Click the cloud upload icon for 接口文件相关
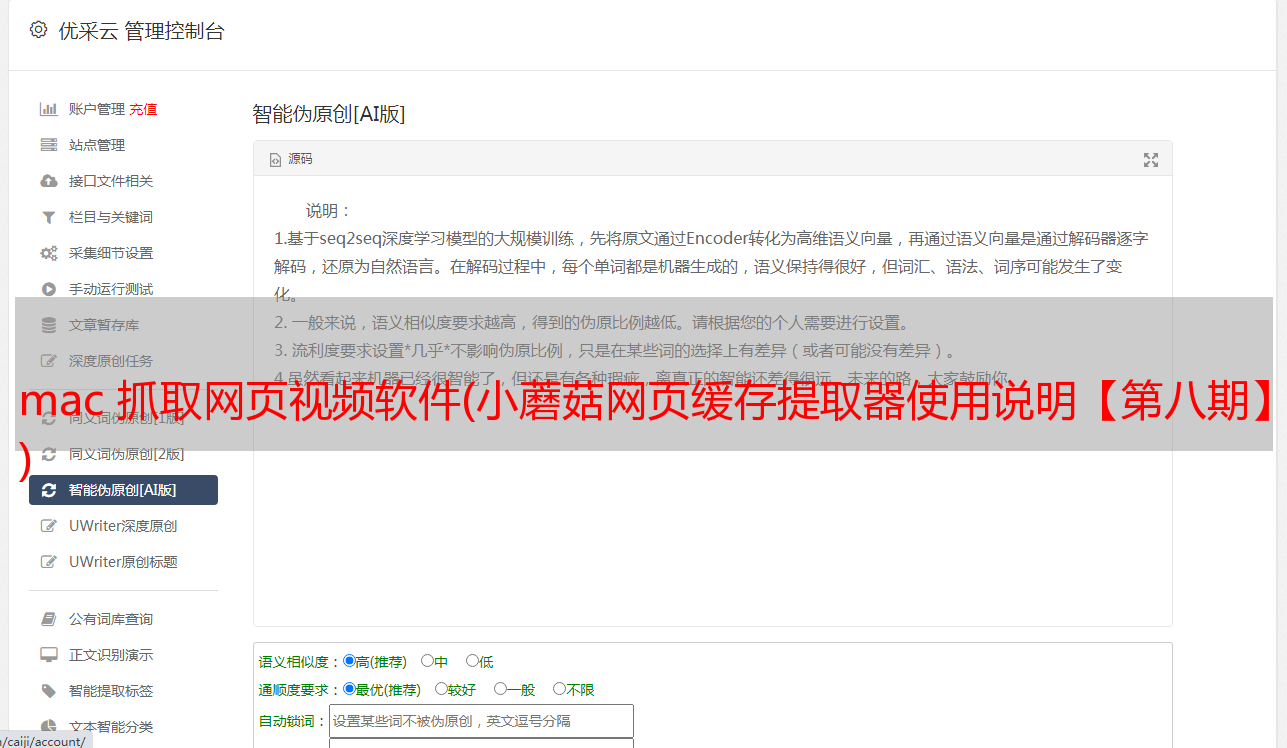 click(48, 181)
